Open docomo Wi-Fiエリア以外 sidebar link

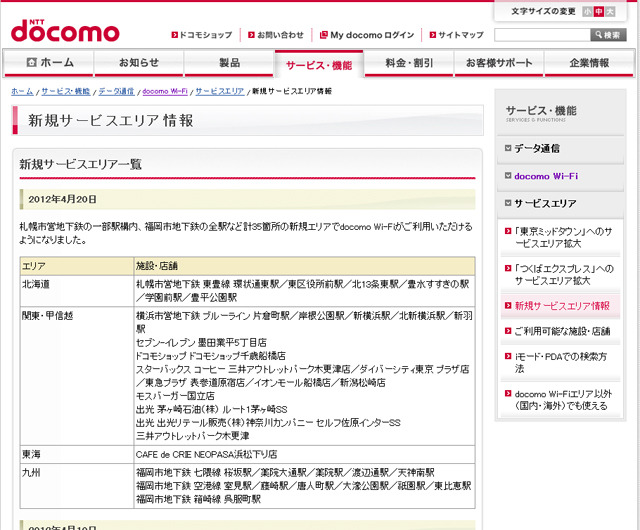coord(563,400)
